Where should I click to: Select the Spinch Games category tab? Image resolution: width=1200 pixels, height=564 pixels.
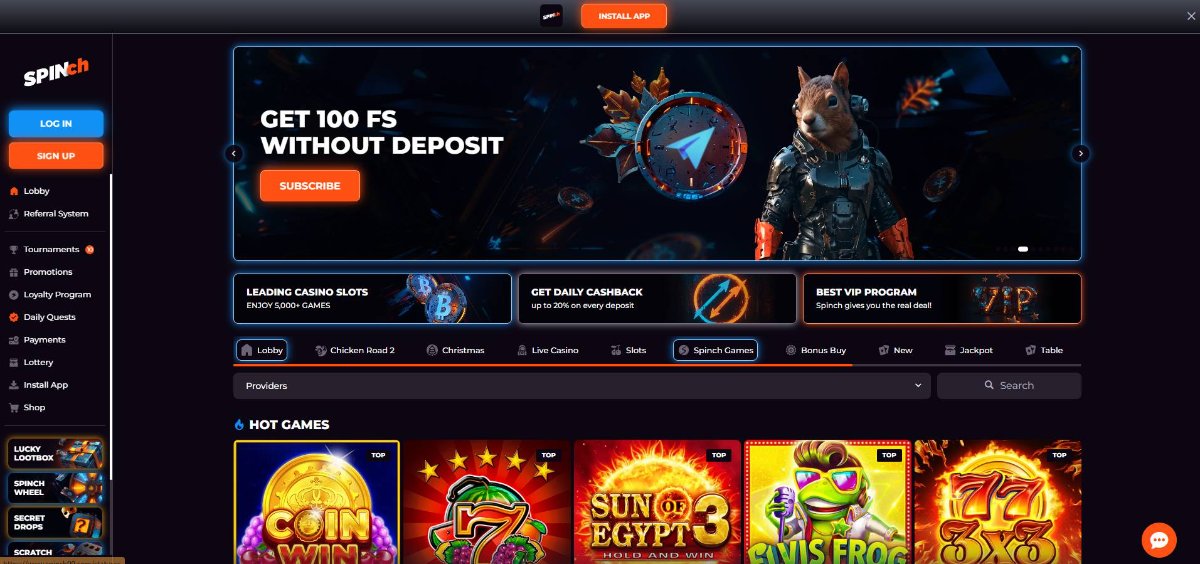coord(715,350)
